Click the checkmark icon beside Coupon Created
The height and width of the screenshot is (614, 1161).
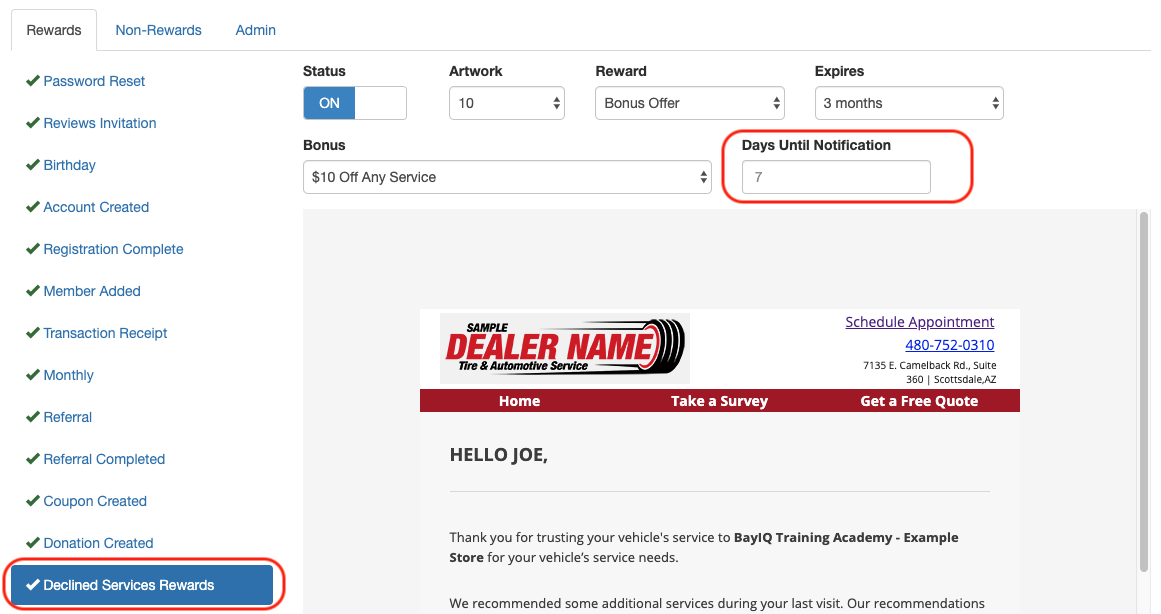(33, 501)
